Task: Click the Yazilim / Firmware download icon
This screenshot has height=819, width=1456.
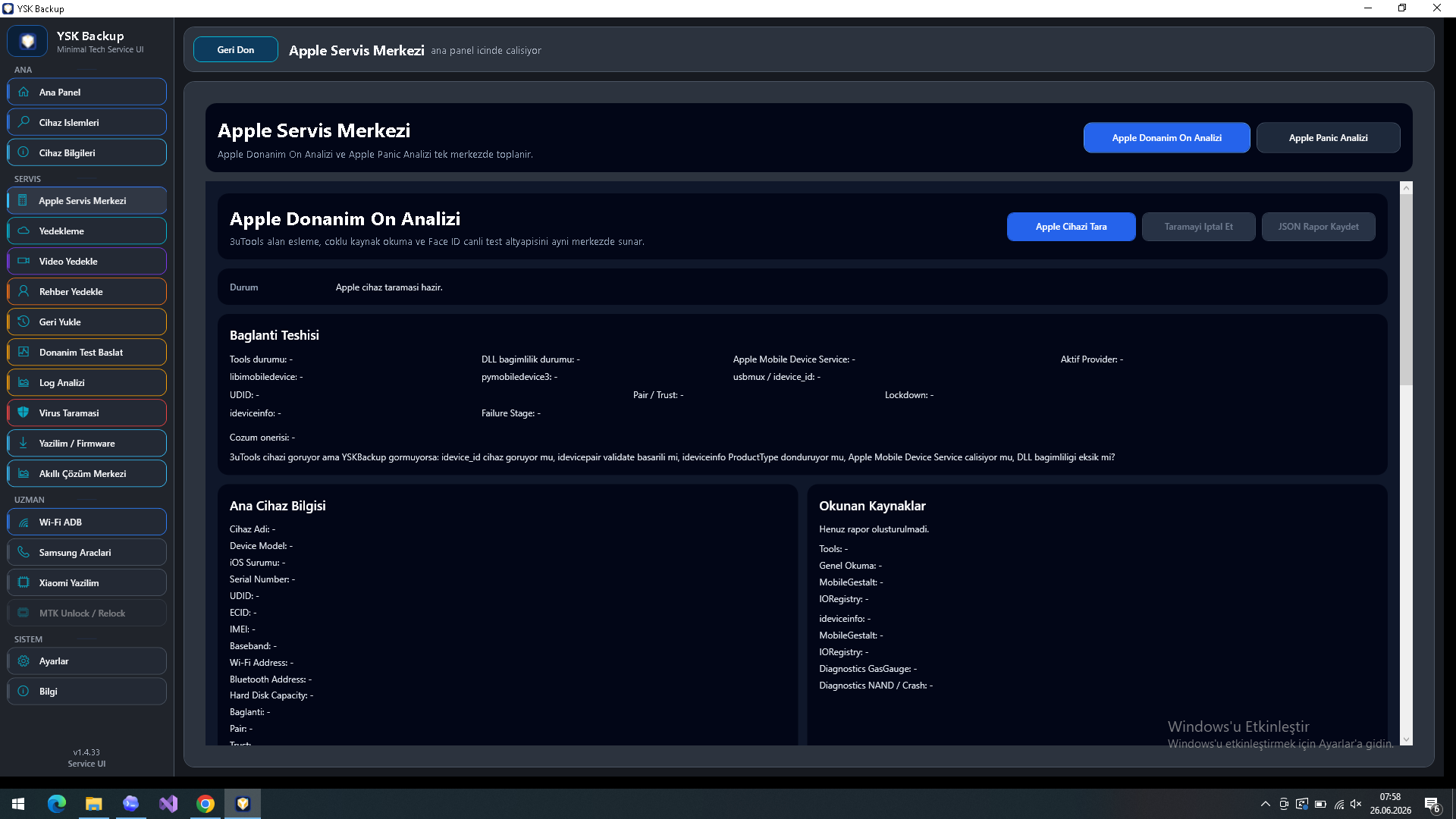Action: [x=24, y=444]
